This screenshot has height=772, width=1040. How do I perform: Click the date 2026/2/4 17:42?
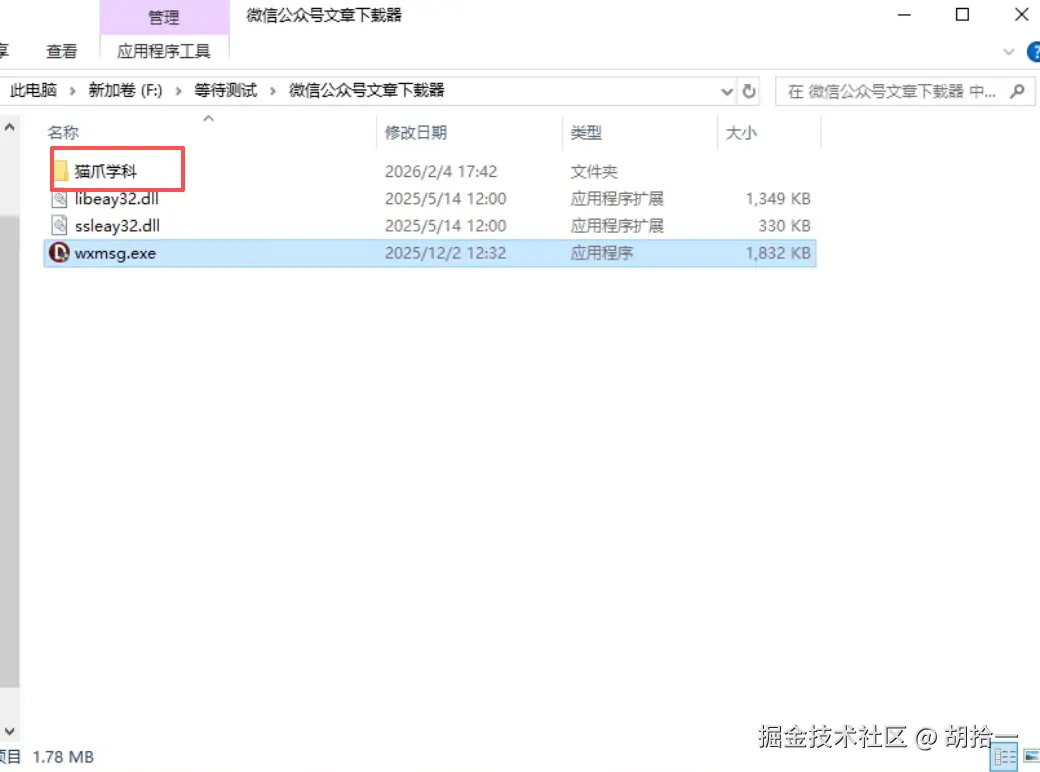click(x=441, y=171)
